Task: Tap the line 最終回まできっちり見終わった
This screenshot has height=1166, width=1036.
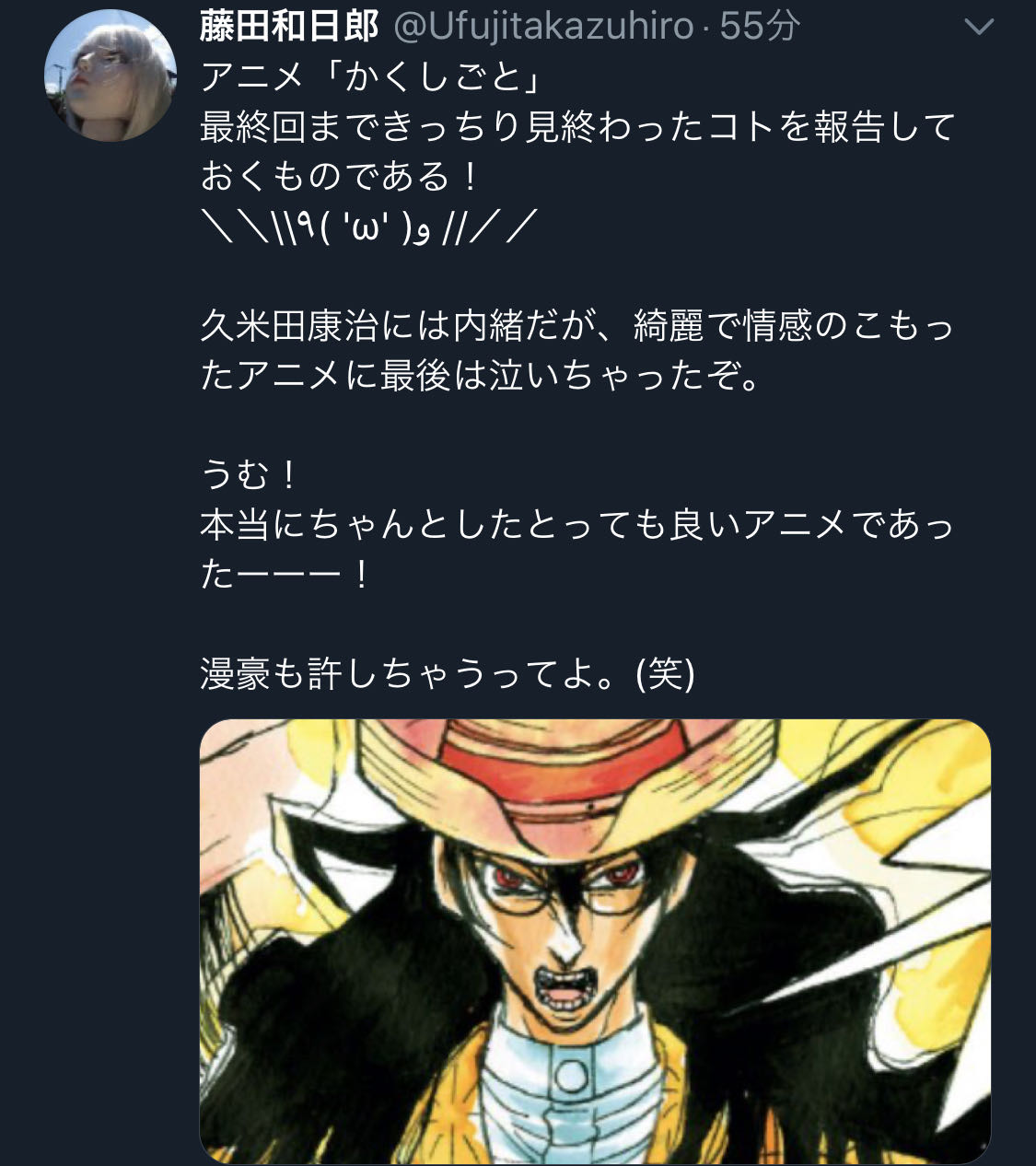Action: point(577,126)
